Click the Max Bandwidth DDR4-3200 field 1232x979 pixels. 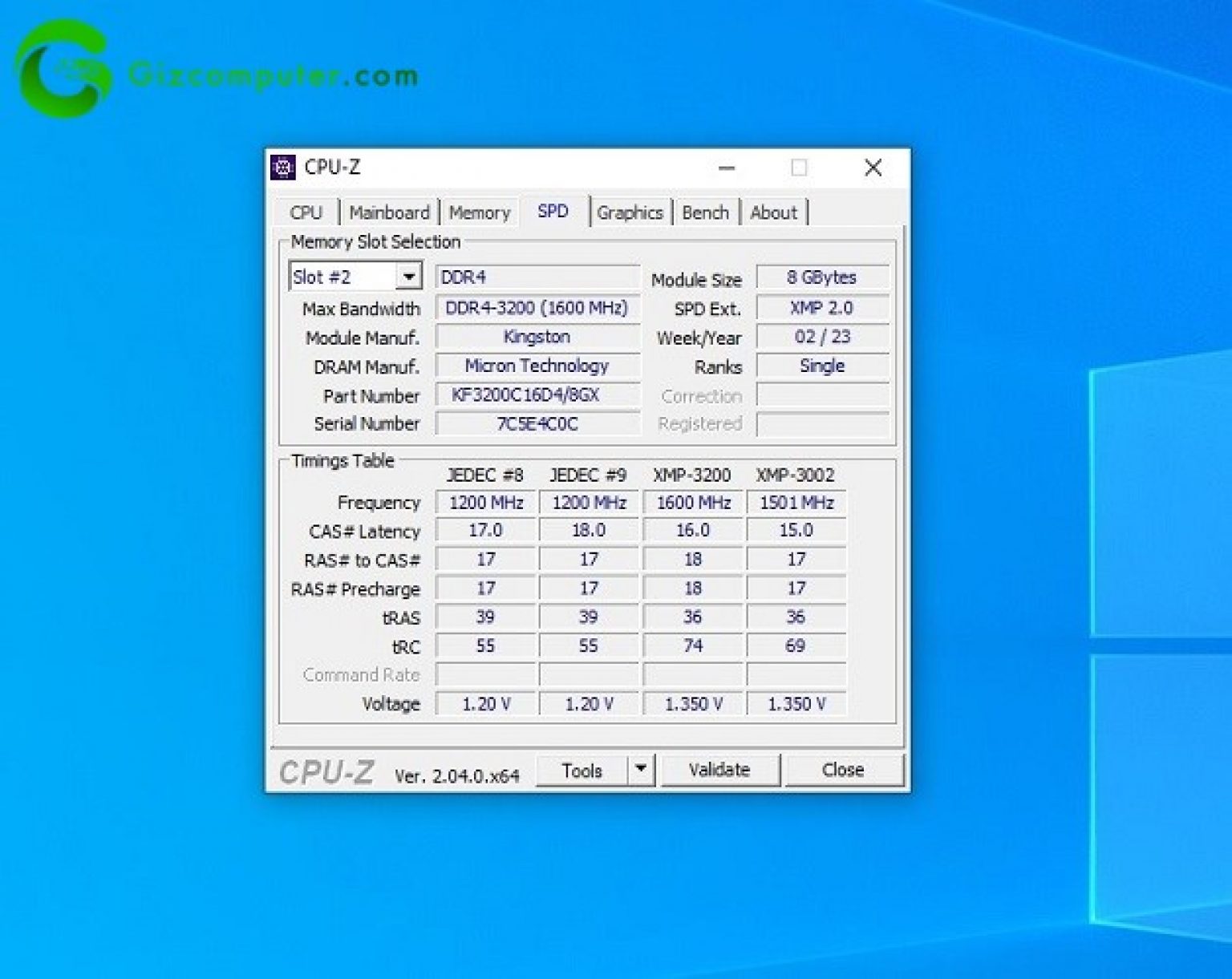pos(537,309)
